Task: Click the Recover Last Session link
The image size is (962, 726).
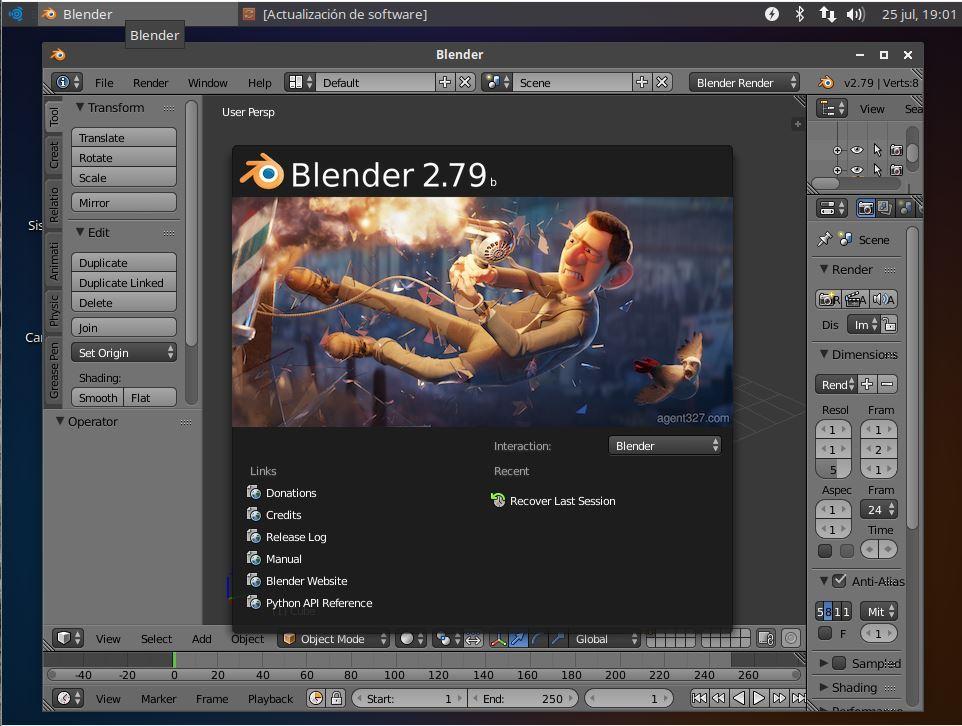Action: click(562, 501)
